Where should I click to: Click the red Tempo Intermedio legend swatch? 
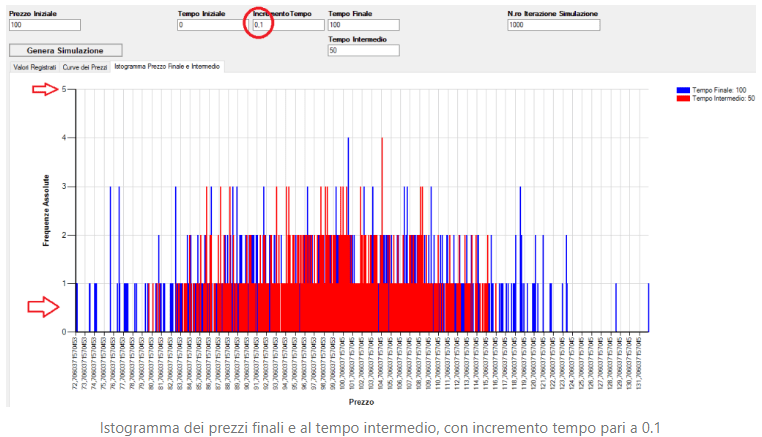pyautogui.click(x=683, y=98)
